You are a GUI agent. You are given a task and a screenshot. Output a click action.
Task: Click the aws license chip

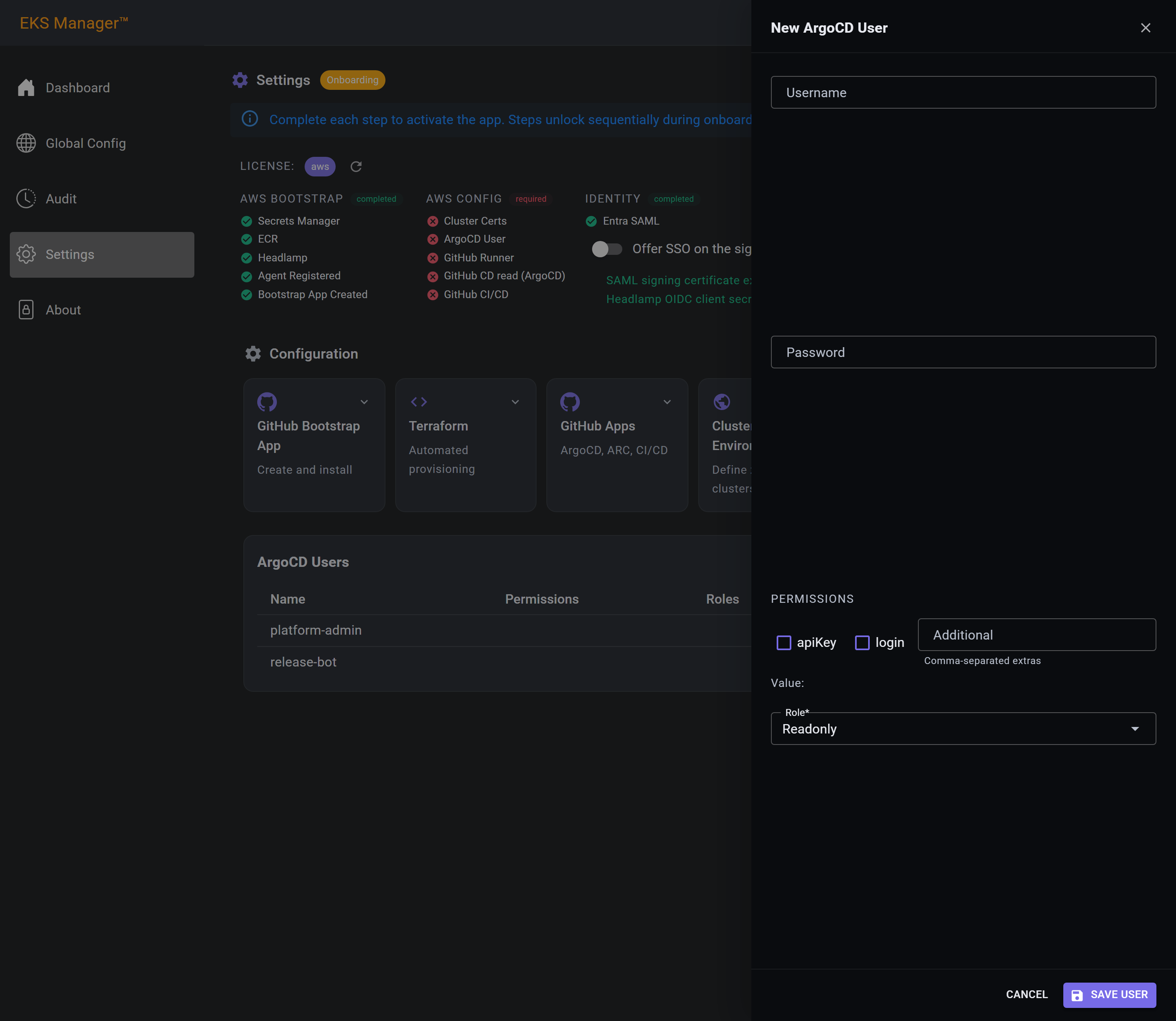[x=320, y=166]
